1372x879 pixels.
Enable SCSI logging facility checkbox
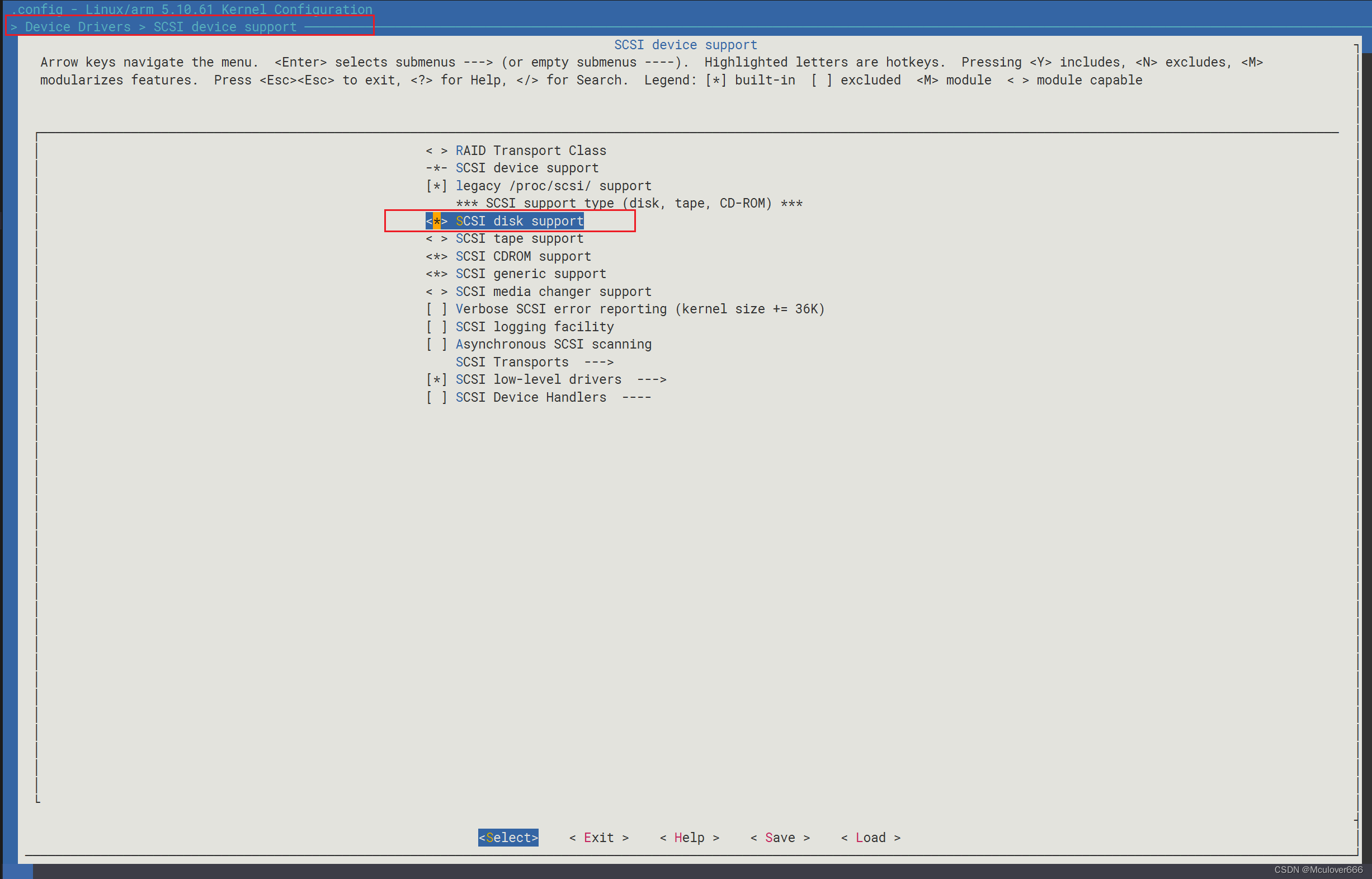click(x=534, y=327)
